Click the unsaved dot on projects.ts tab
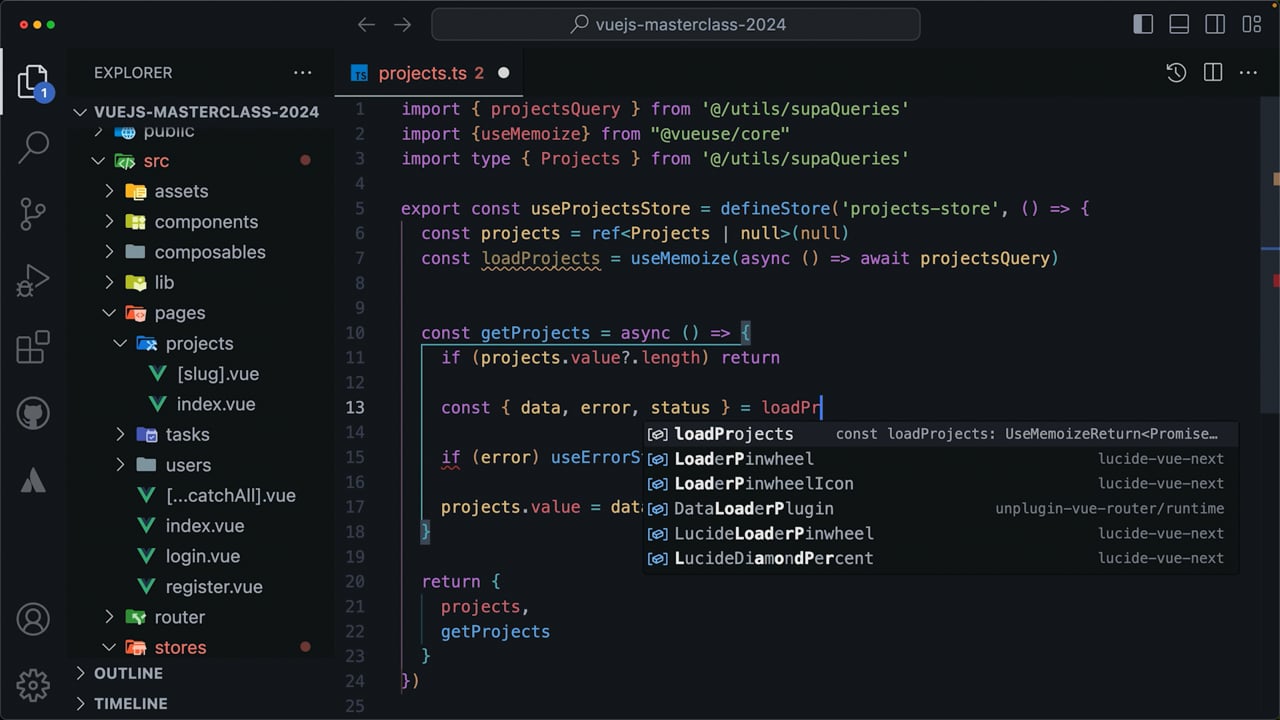Viewport: 1280px width, 720px height. pyautogui.click(x=504, y=73)
